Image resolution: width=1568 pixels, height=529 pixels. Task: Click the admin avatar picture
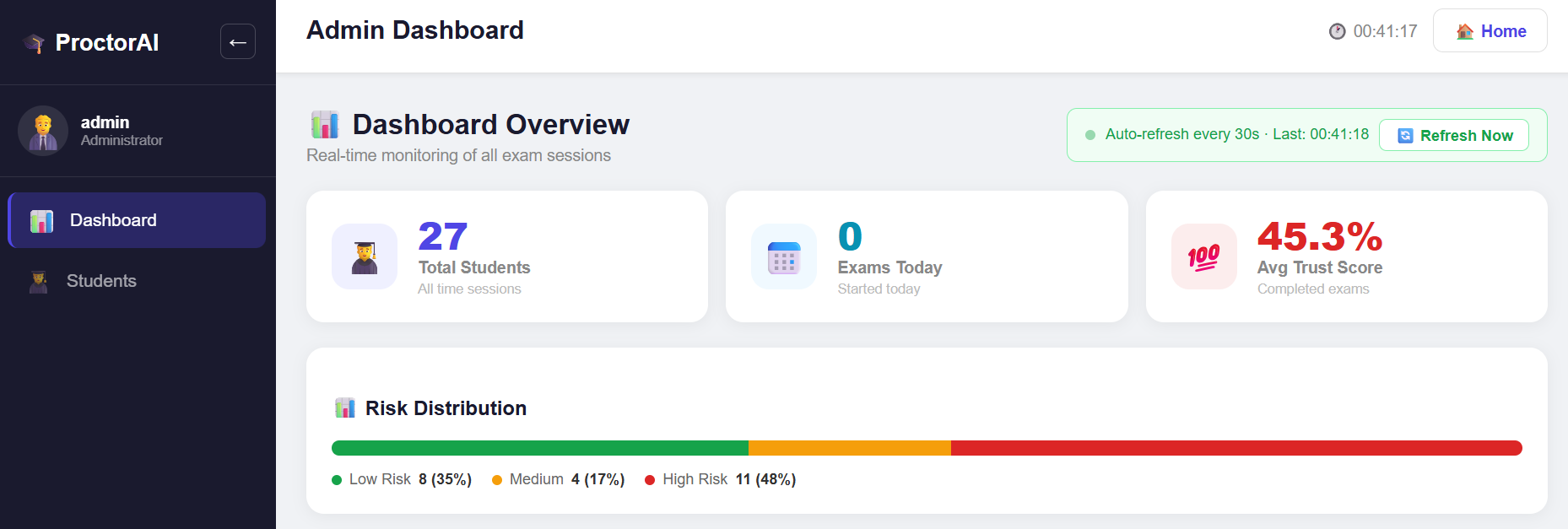[x=43, y=131]
